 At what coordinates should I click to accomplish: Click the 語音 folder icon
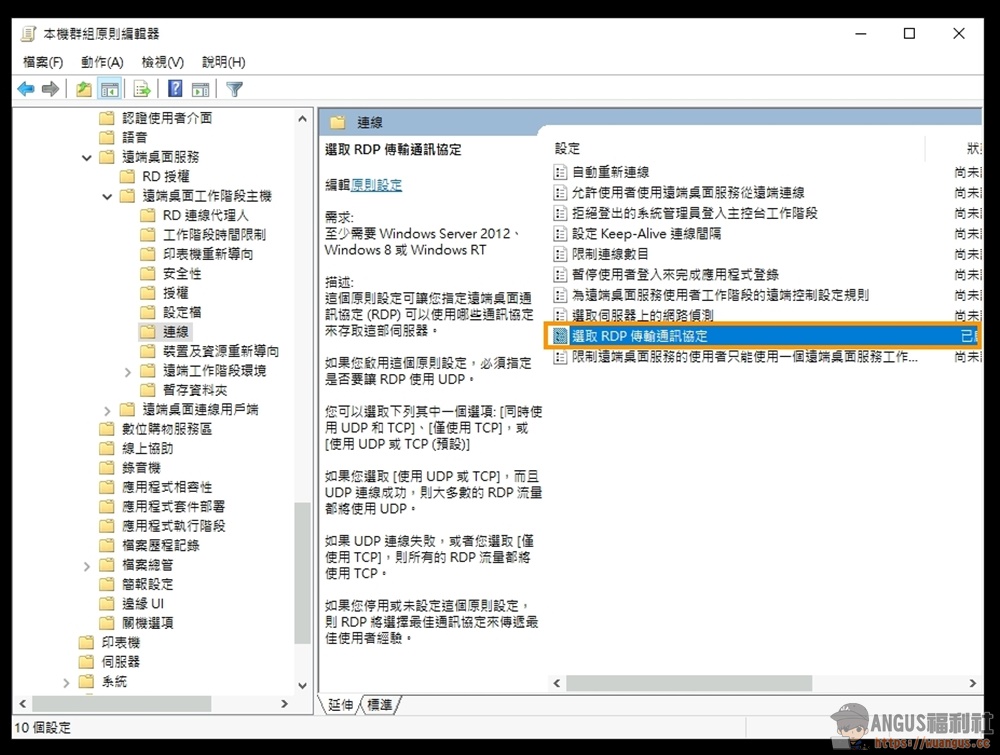(107, 137)
